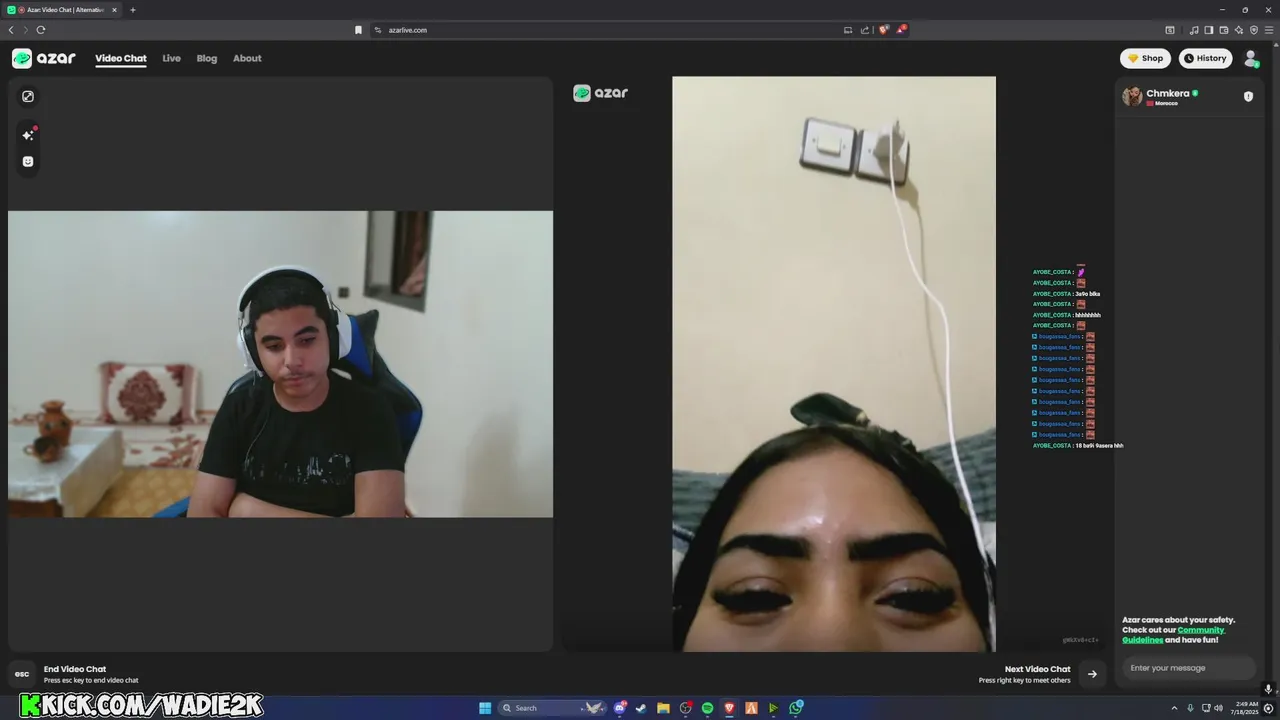1280x720 pixels.
Task: Open File Explorer from the taskbar
Action: point(663,708)
